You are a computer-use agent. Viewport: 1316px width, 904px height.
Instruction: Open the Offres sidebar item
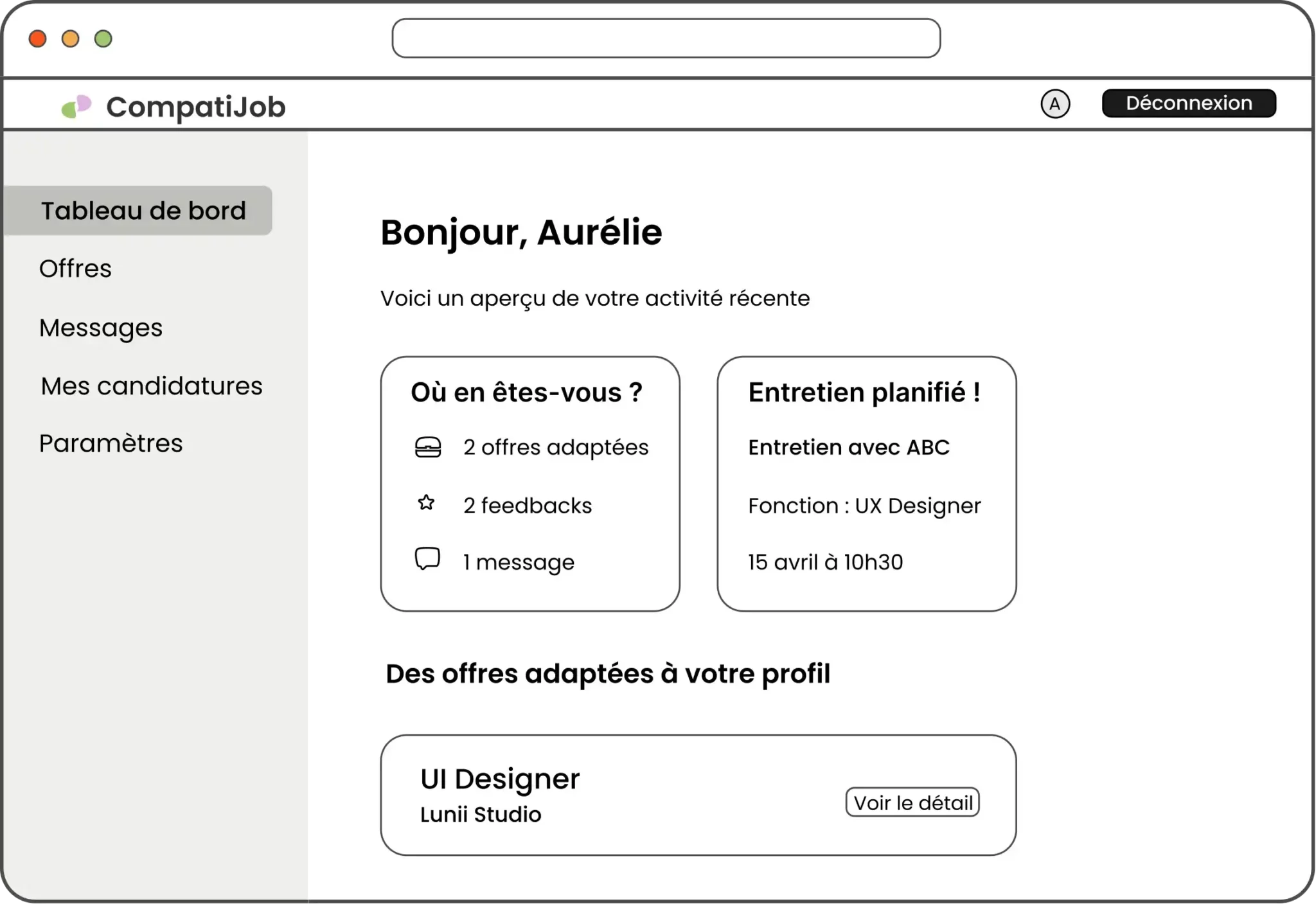click(75, 269)
